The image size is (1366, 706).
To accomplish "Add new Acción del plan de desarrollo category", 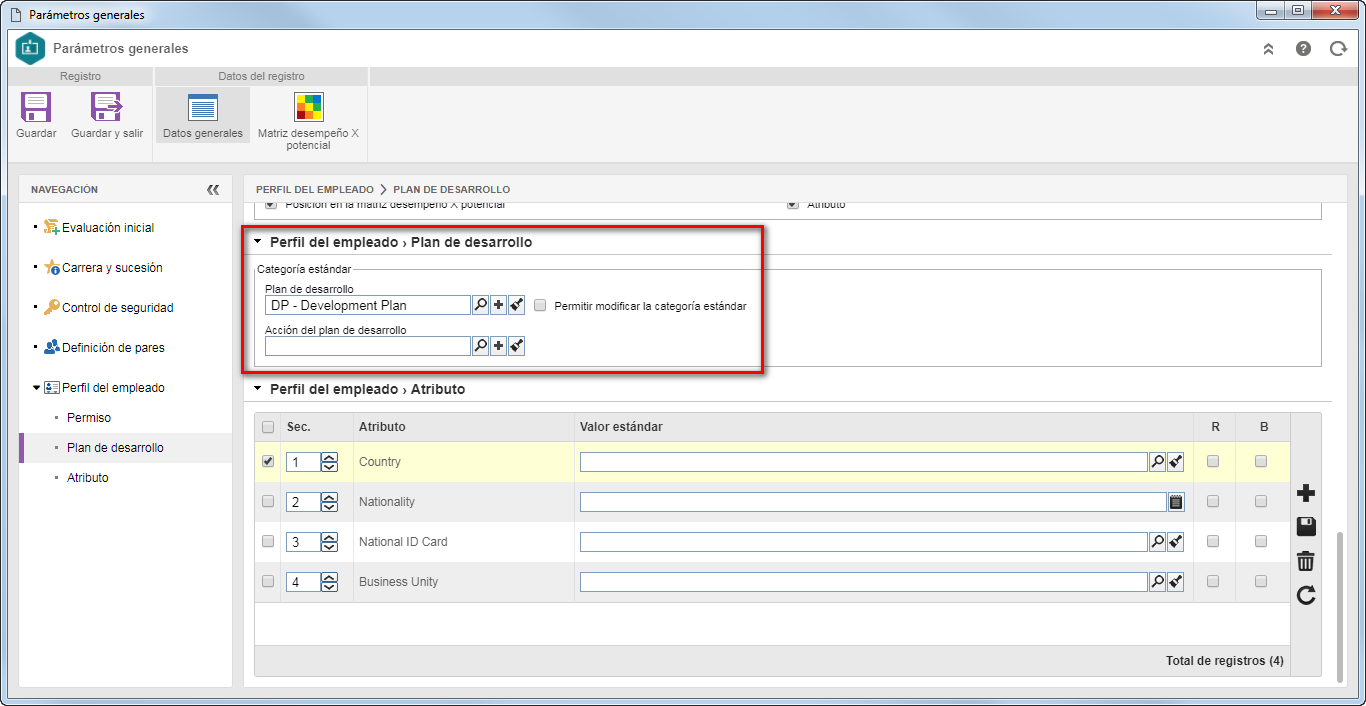I will [x=498, y=346].
